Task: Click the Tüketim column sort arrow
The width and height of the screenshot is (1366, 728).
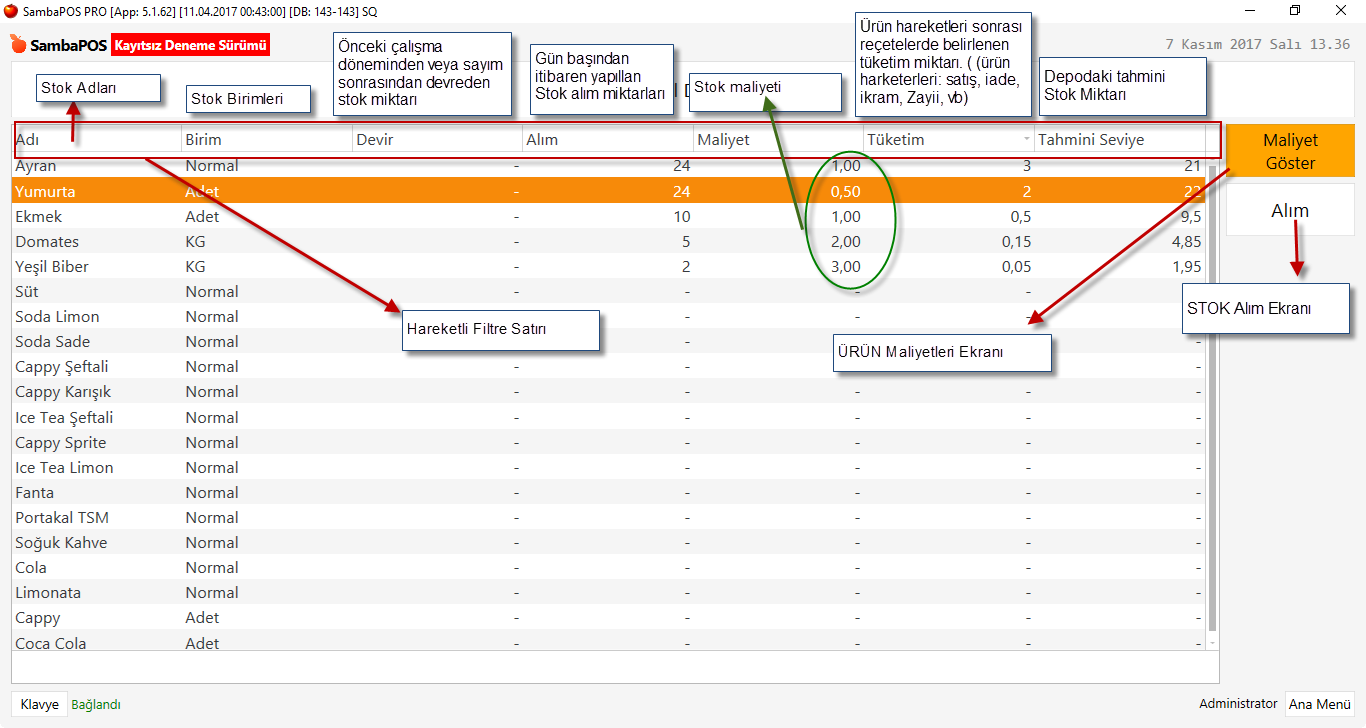Action: pyautogui.click(x=1026, y=140)
